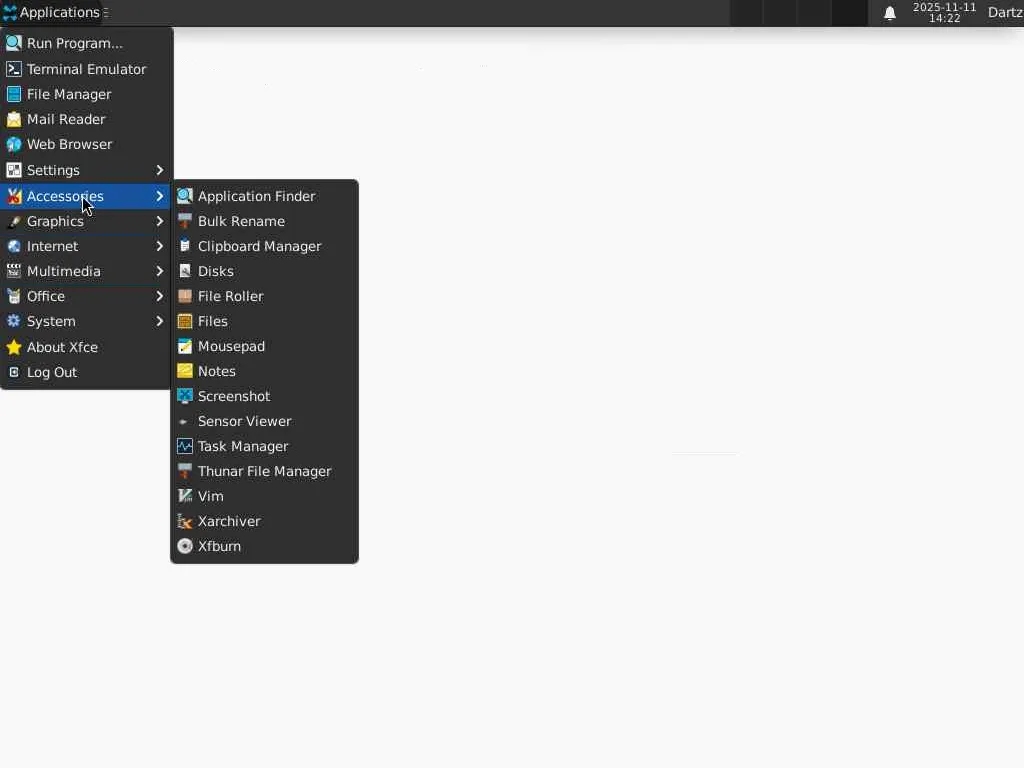
Task: Click the Web Browser globe icon
Action: 14,144
